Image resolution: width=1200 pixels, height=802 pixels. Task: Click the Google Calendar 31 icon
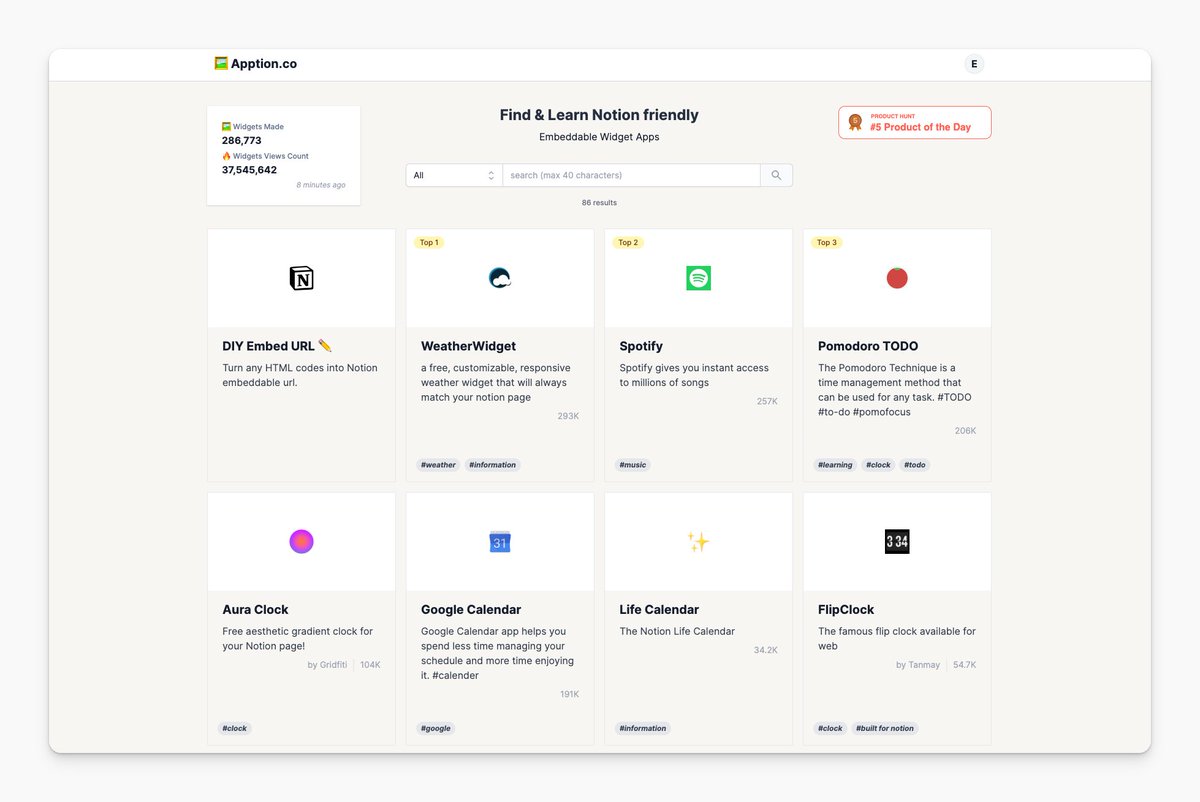point(500,542)
